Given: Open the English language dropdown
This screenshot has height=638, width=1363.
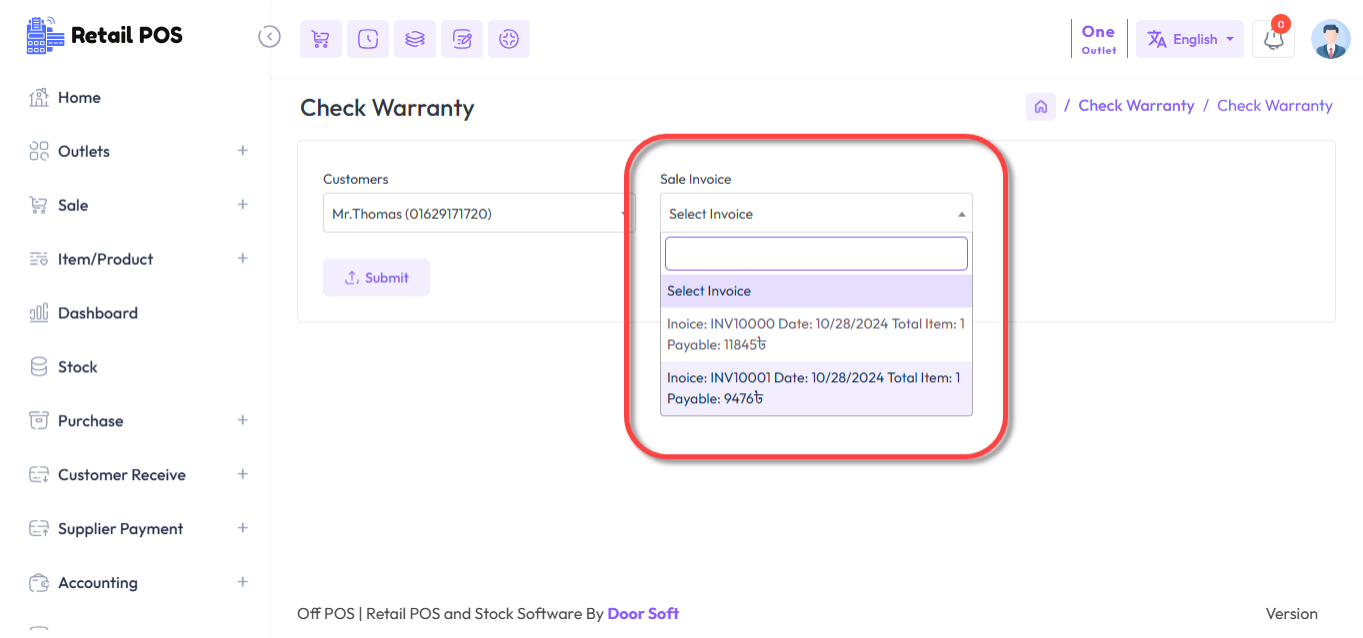Looking at the screenshot, I should (1189, 40).
